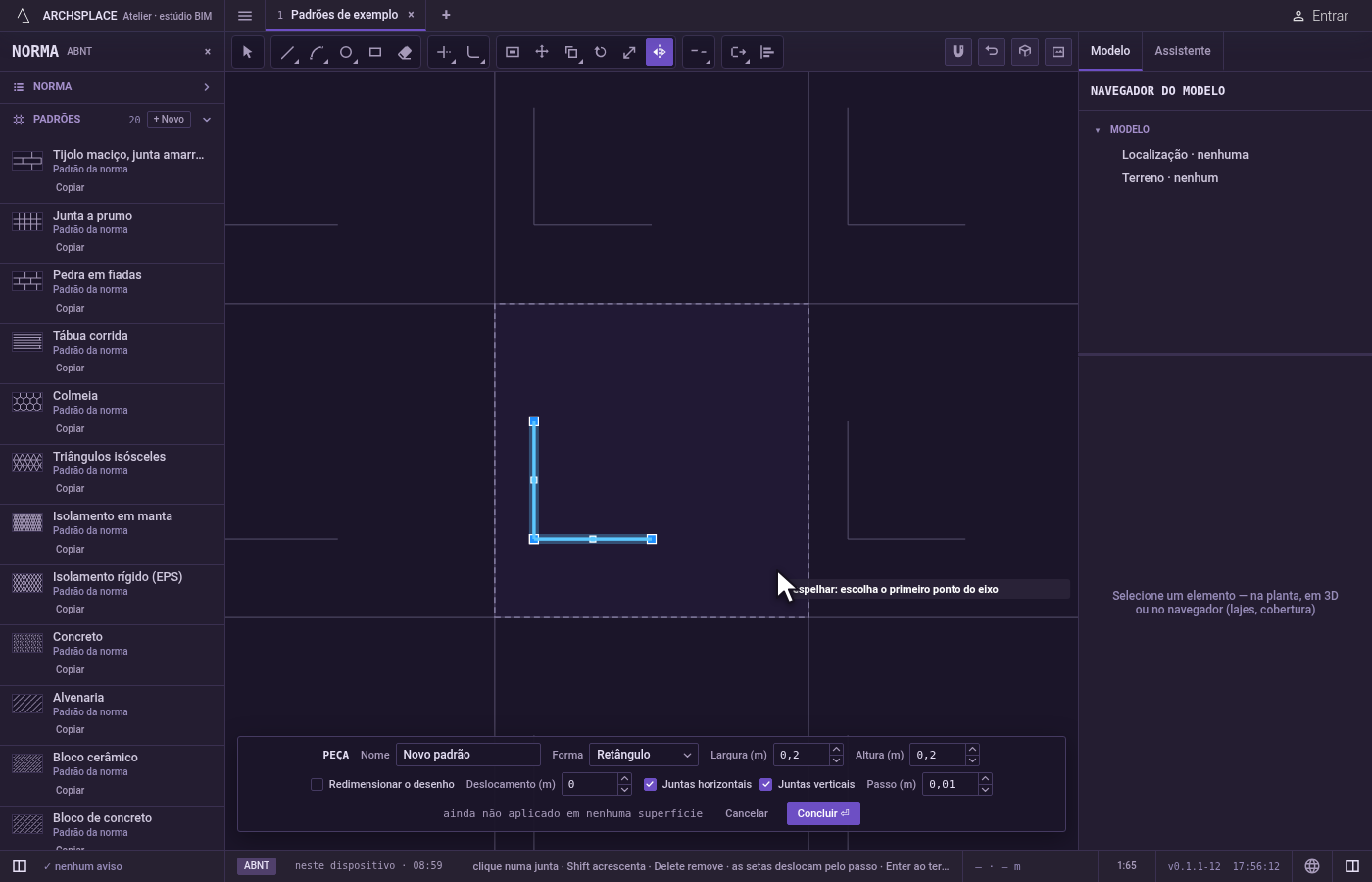Collapse the MODELO tree node
This screenshot has height=882, width=1372.
(x=1098, y=130)
